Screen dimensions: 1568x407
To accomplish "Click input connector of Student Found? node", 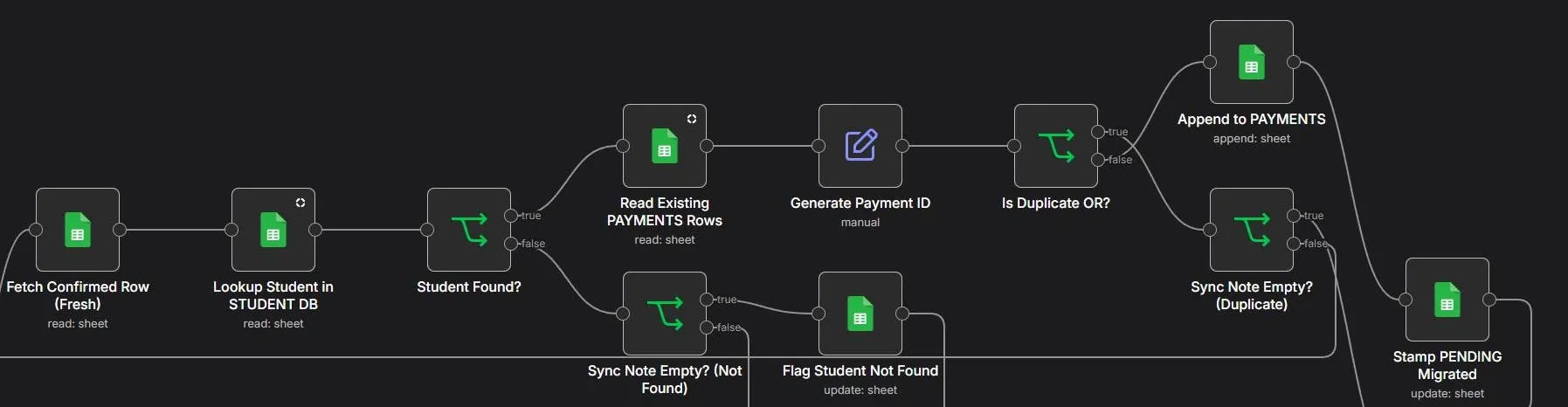I will (427, 230).
